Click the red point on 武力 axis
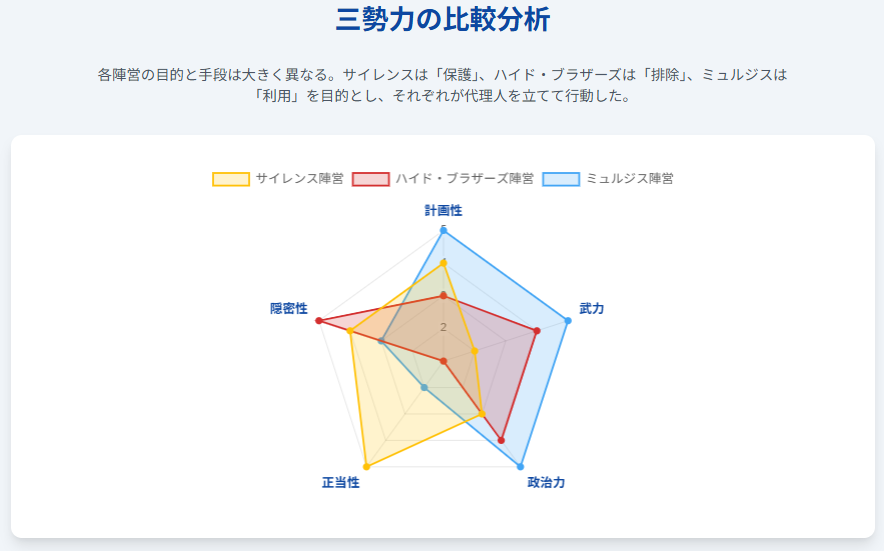 [537, 331]
